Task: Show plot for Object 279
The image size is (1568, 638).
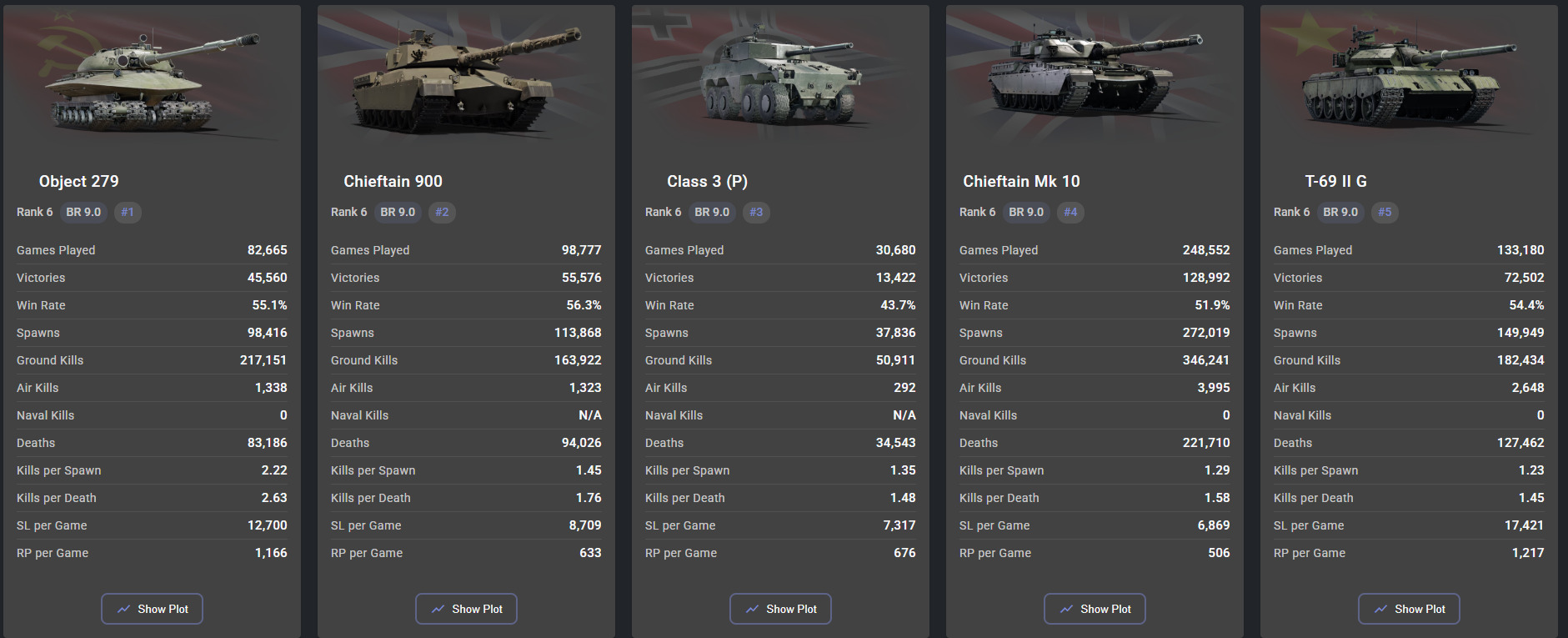Action: [x=153, y=609]
